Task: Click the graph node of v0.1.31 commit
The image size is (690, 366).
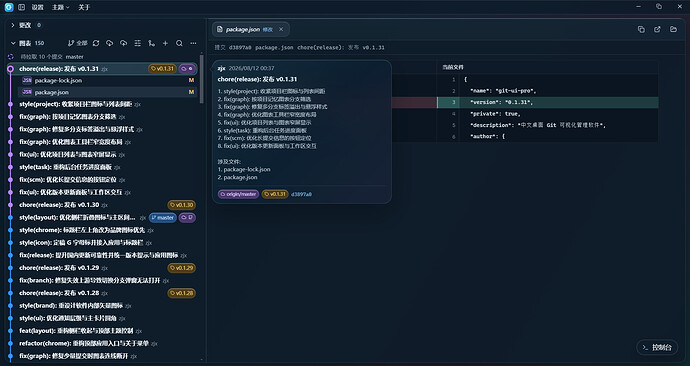Action: coord(11,69)
